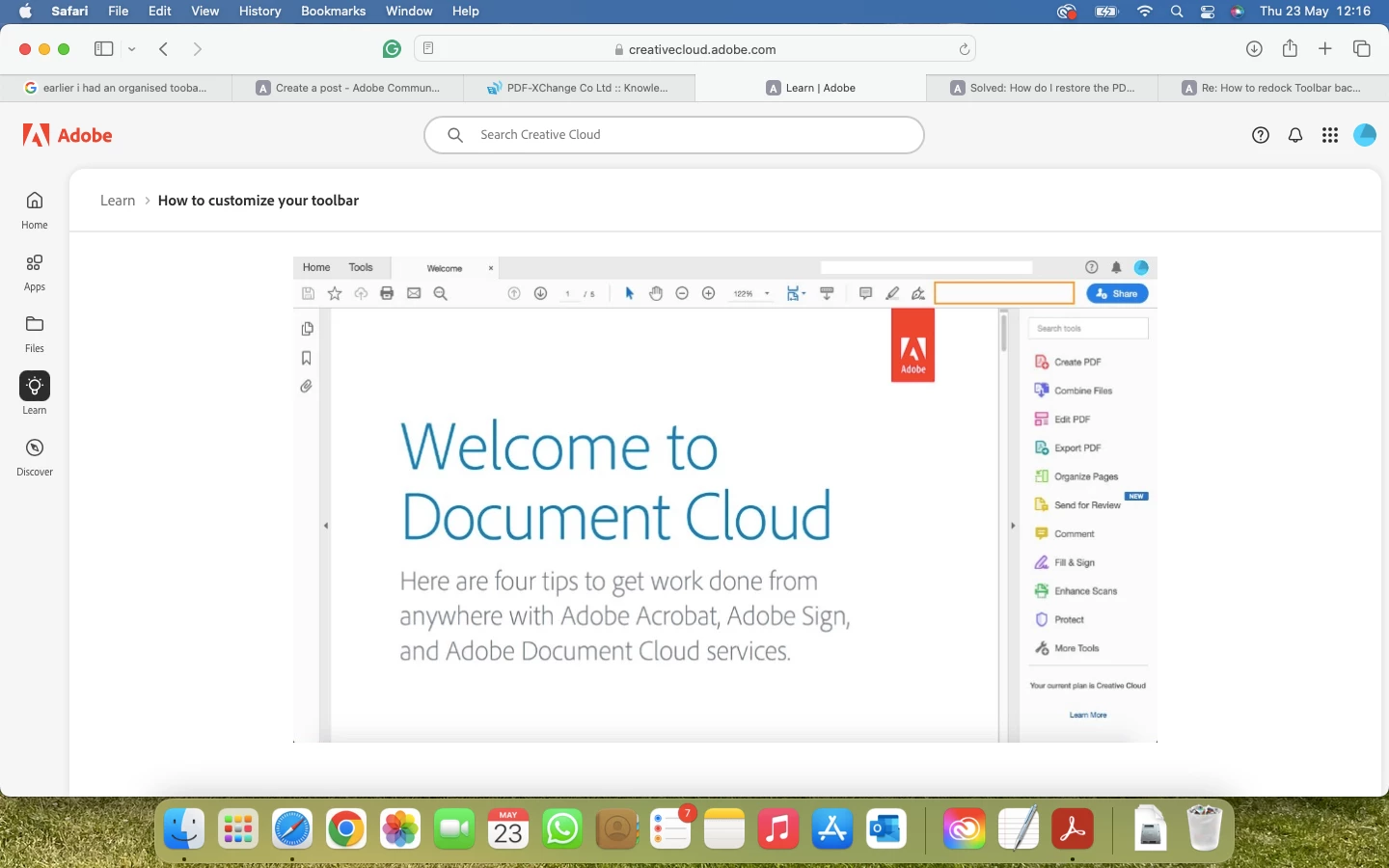This screenshot has width=1389, height=868.
Task: Click Fill & Sign in tutorial tools pane
Action: coord(1065,562)
